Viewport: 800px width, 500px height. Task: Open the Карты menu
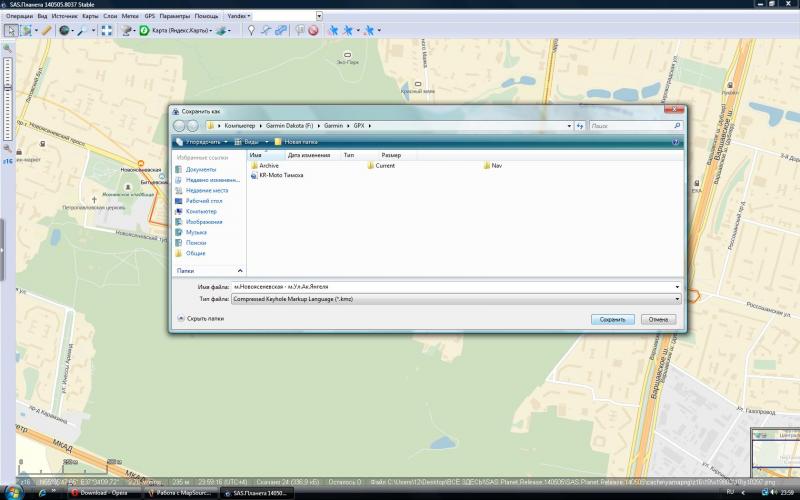click(90, 16)
